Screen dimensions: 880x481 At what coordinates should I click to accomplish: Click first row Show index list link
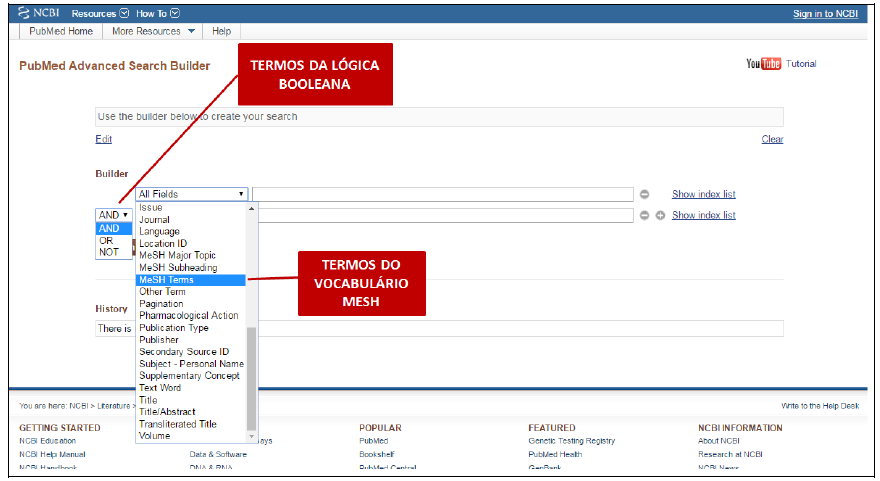(x=704, y=194)
